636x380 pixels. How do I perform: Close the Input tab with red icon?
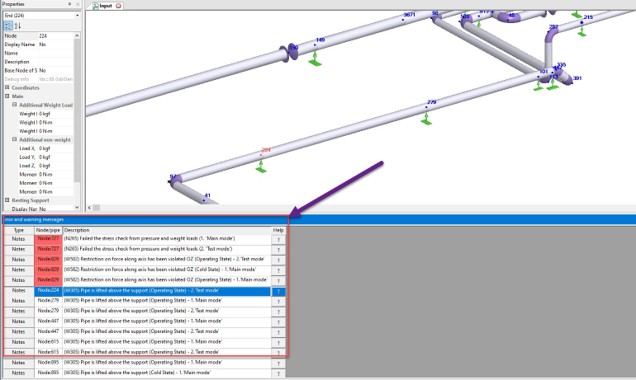(118, 6)
